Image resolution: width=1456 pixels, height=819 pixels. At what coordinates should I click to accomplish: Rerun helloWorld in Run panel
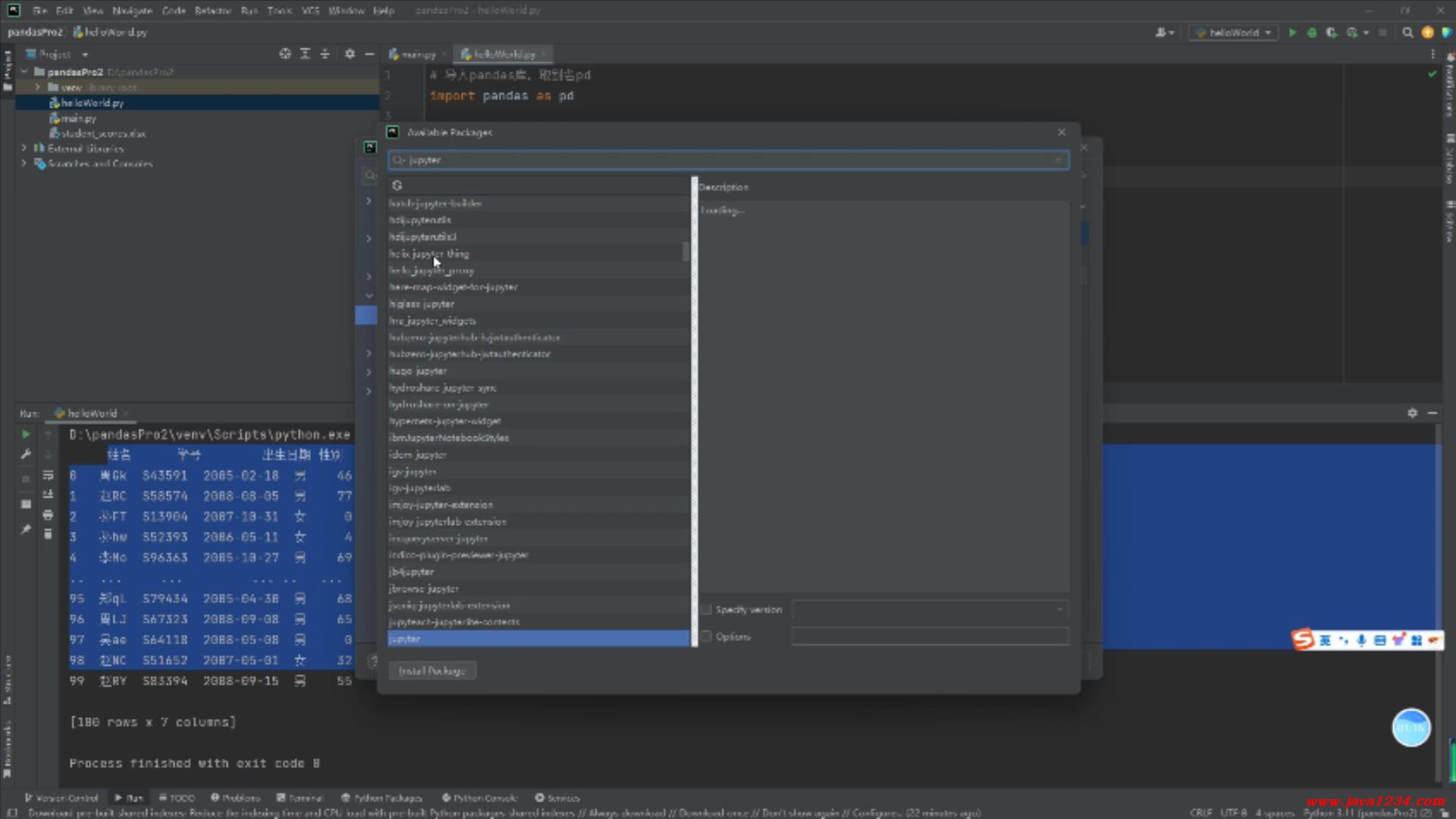[25, 435]
